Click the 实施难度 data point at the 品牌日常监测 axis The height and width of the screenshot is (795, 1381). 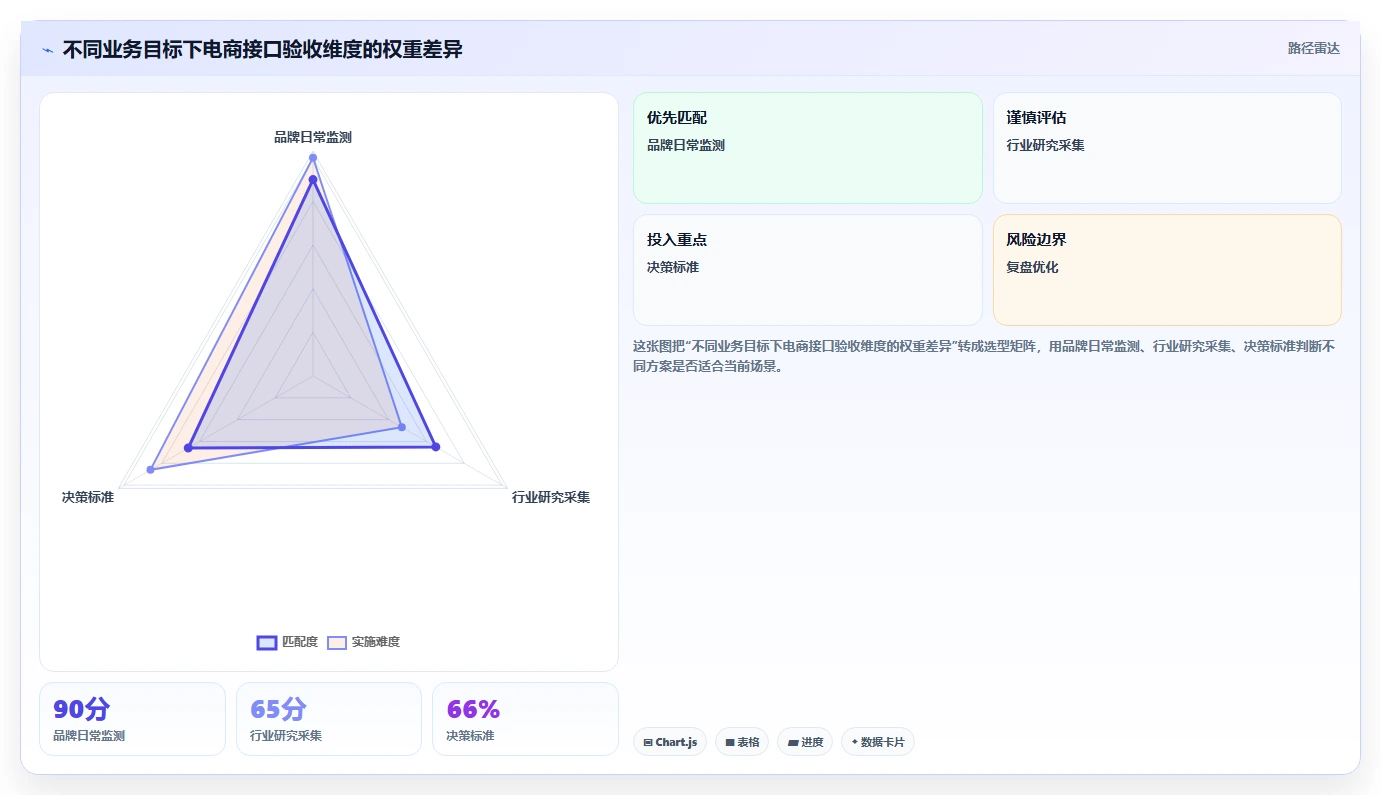pyautogui.click(x=313, y=158)
